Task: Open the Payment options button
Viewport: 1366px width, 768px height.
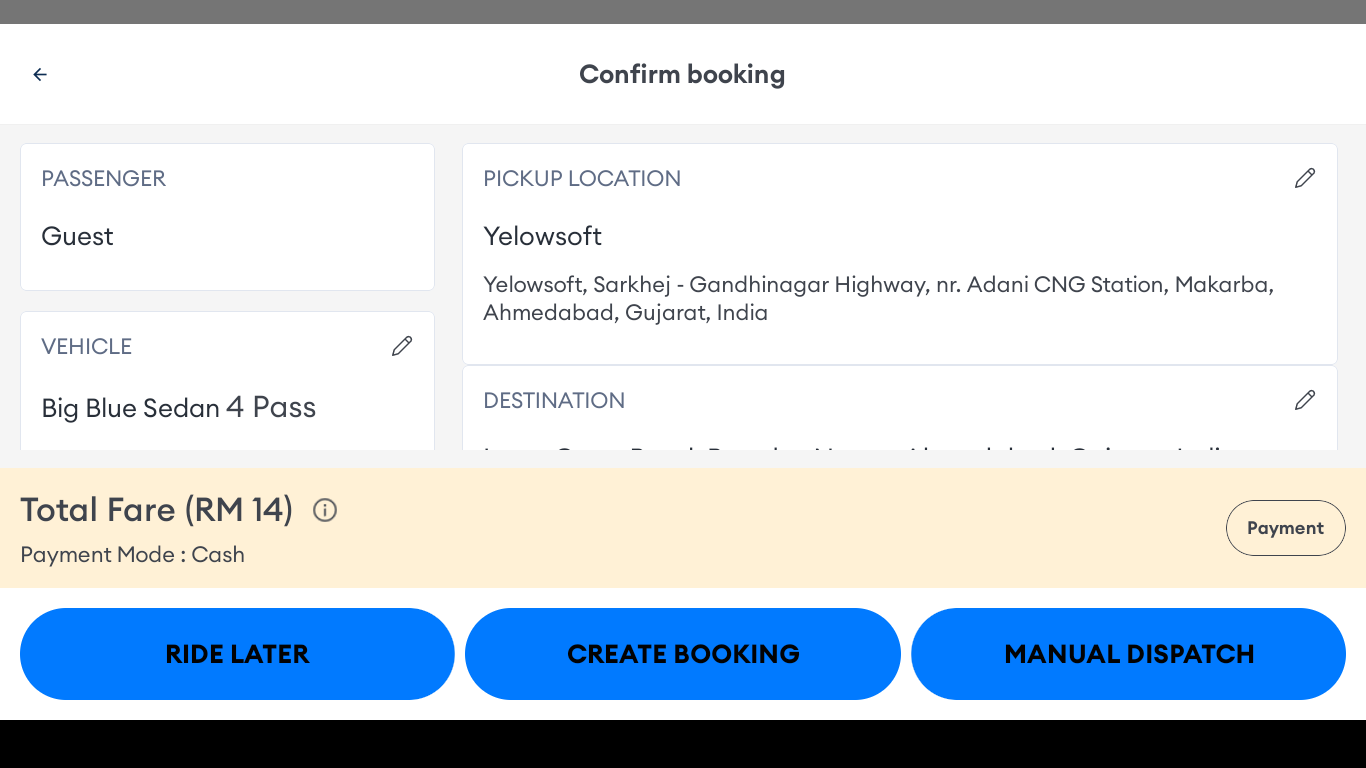Action: click(x=1285, y=528)
